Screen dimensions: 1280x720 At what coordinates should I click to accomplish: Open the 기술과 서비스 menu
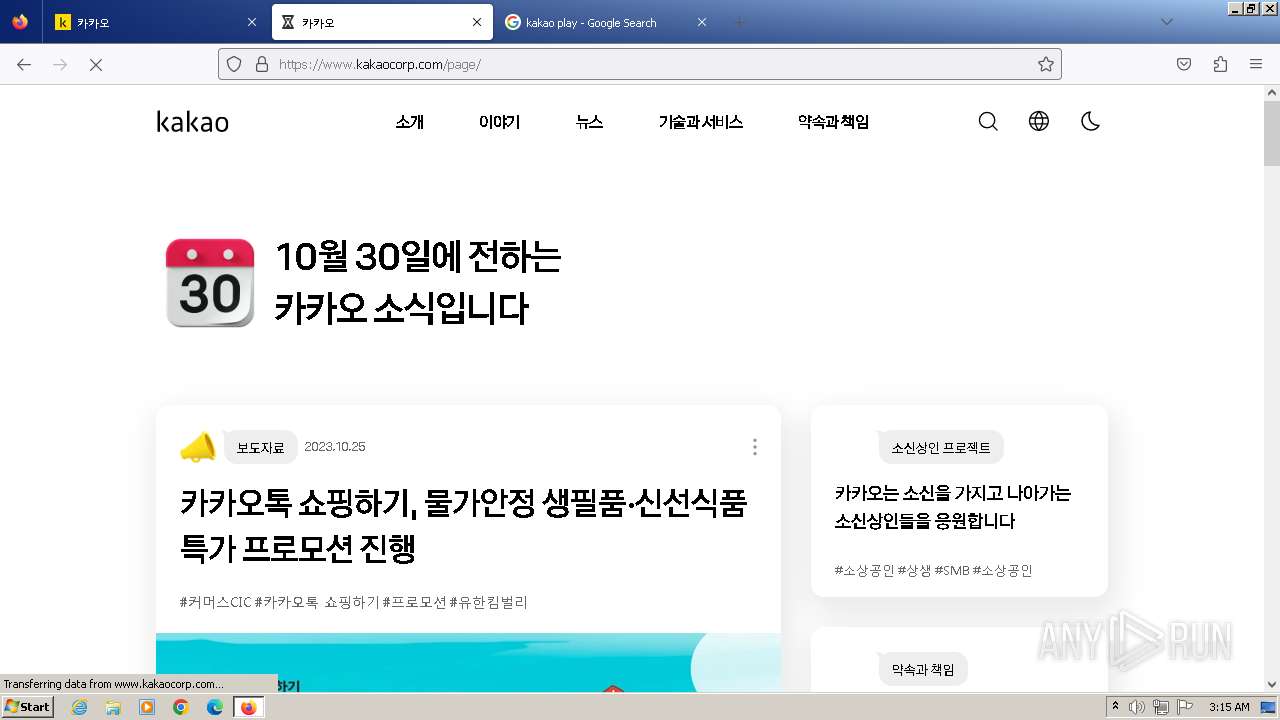click(x=700, y=122)
